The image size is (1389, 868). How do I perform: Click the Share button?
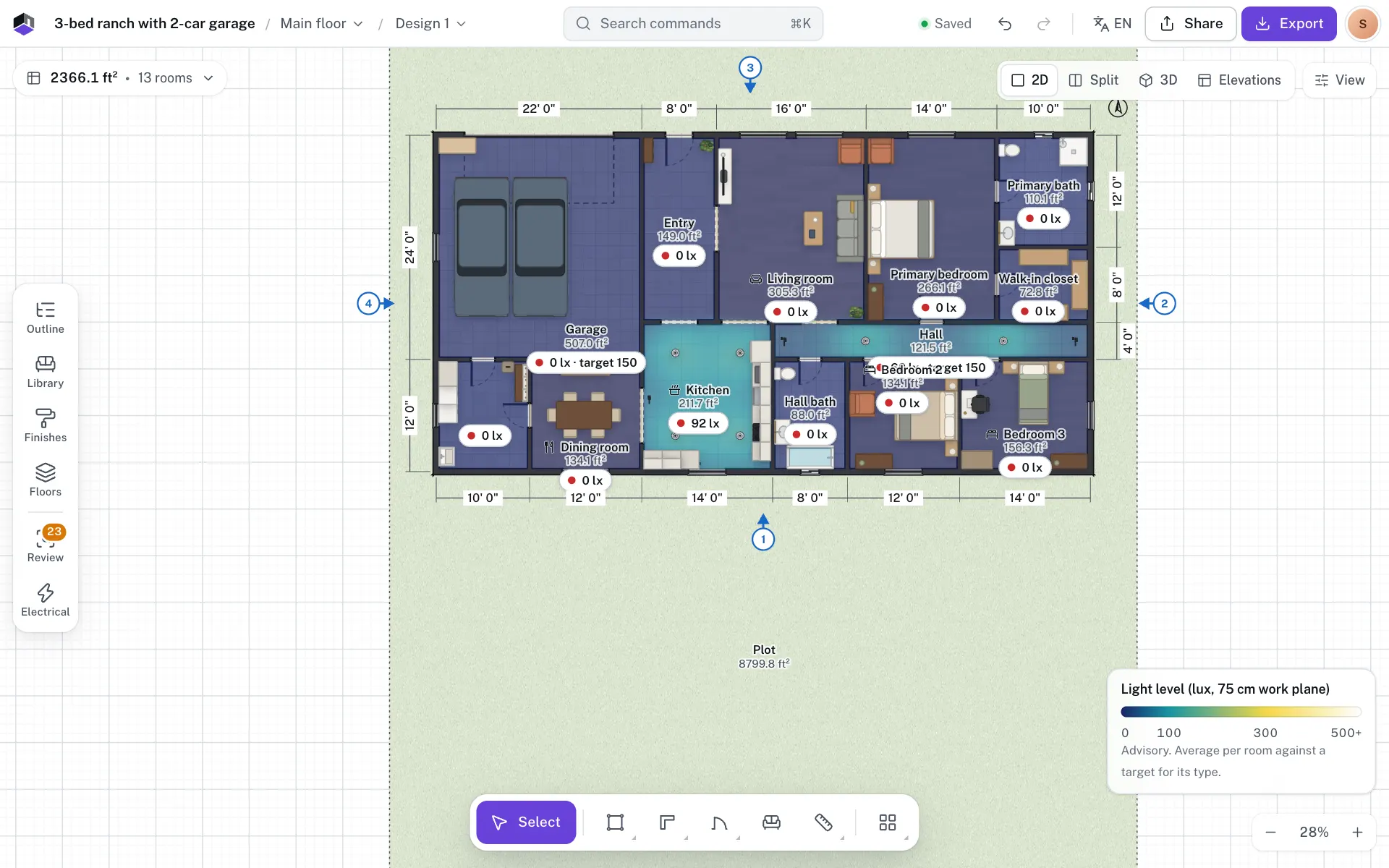click(1191, 24)
